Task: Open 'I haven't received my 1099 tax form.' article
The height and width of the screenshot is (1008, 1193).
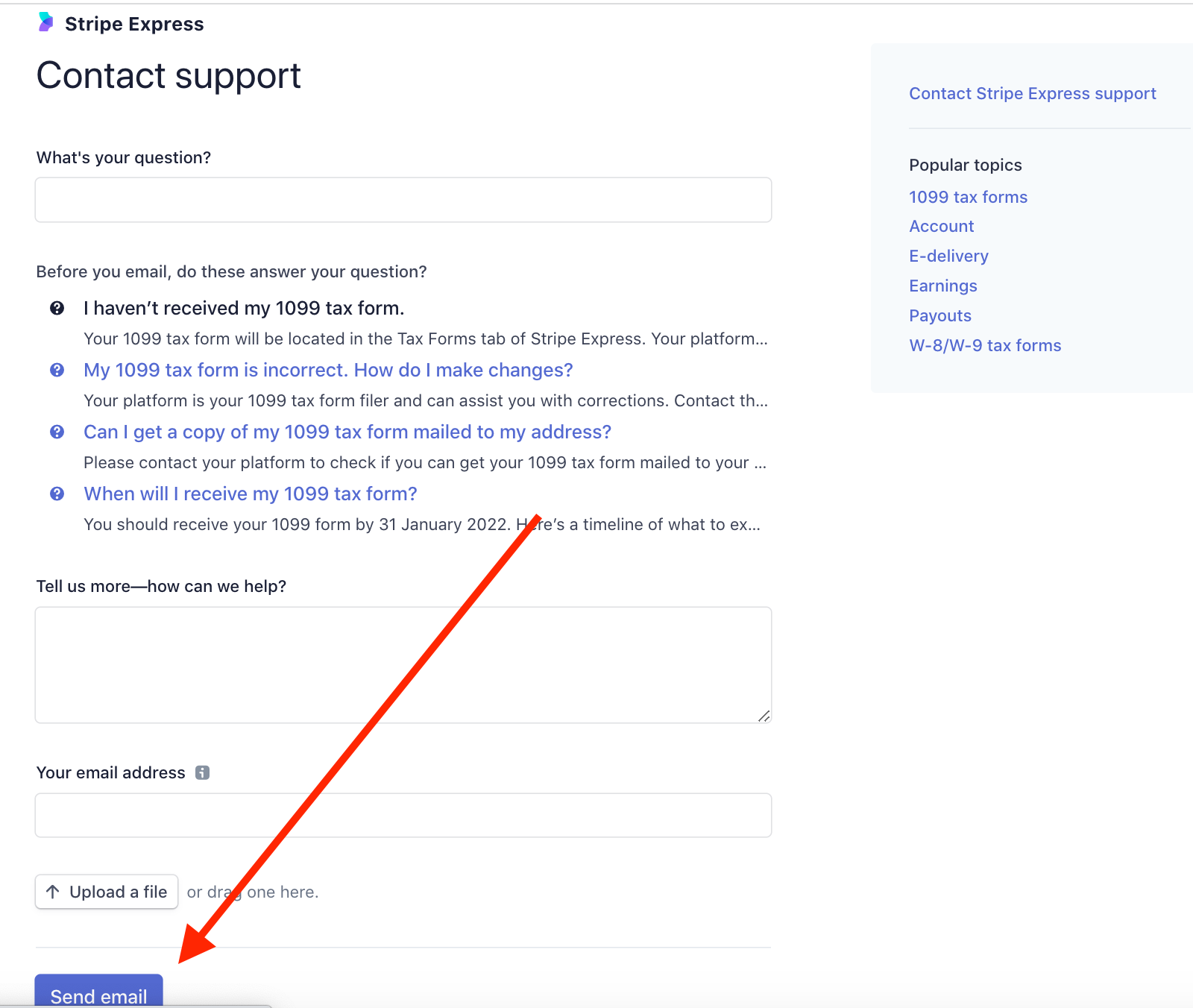Action: (244, 308)
